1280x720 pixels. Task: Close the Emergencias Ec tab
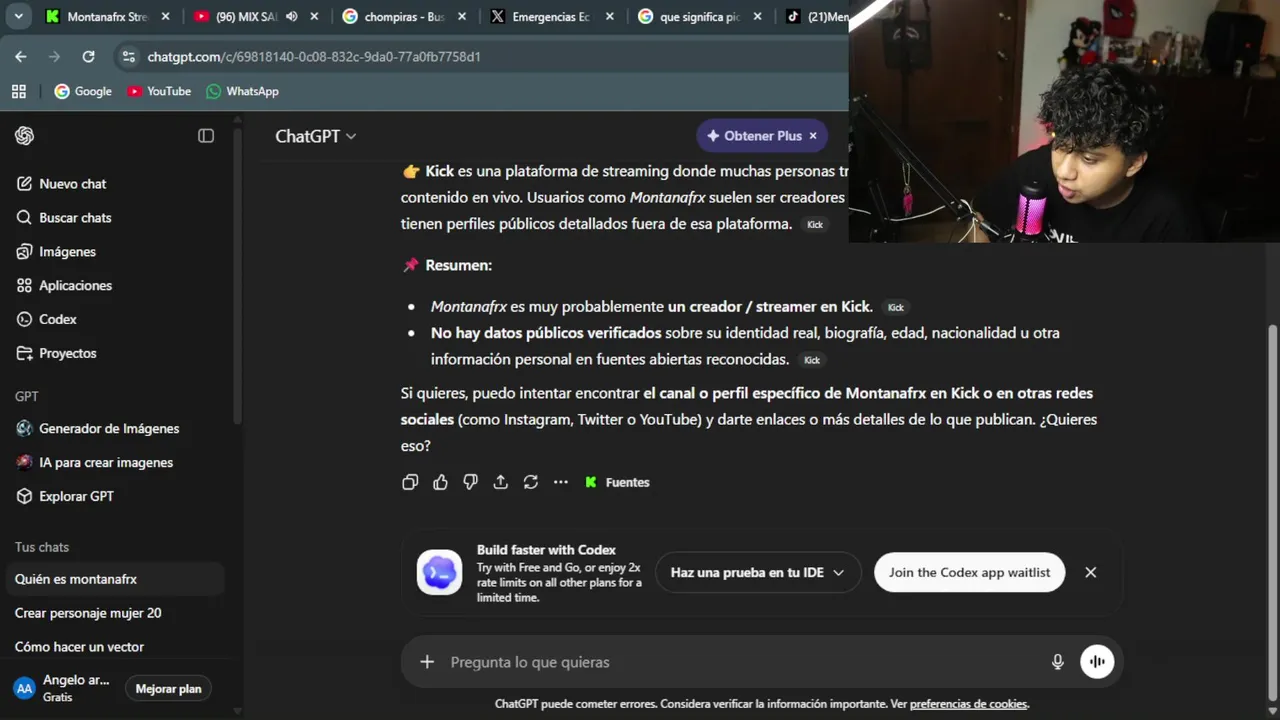[610, 17]
